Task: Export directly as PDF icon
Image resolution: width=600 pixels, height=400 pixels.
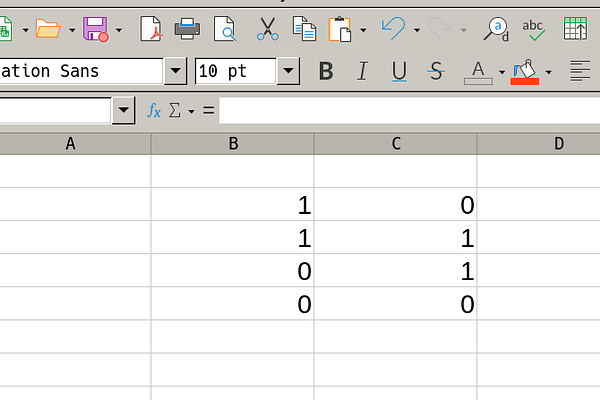Action: tap(151, 29)
